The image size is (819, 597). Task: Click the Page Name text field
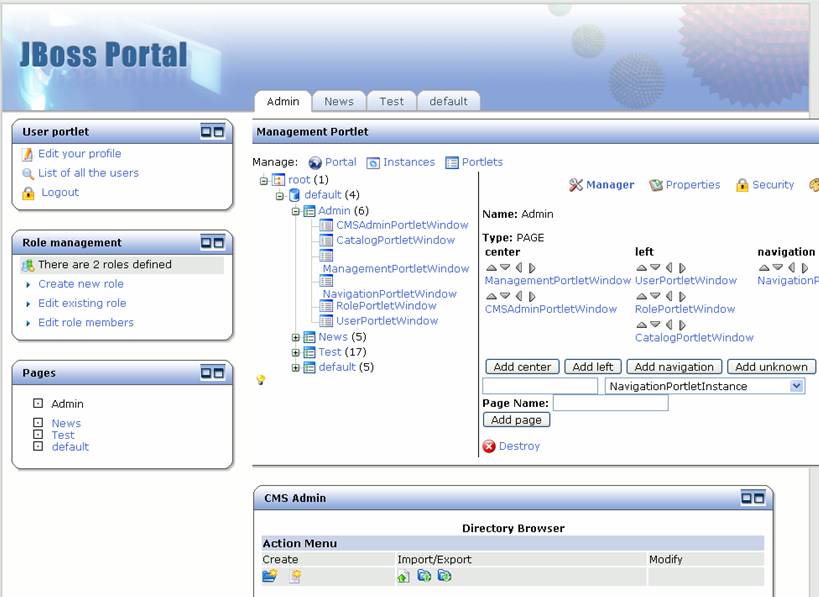click(x=611, y=403)
